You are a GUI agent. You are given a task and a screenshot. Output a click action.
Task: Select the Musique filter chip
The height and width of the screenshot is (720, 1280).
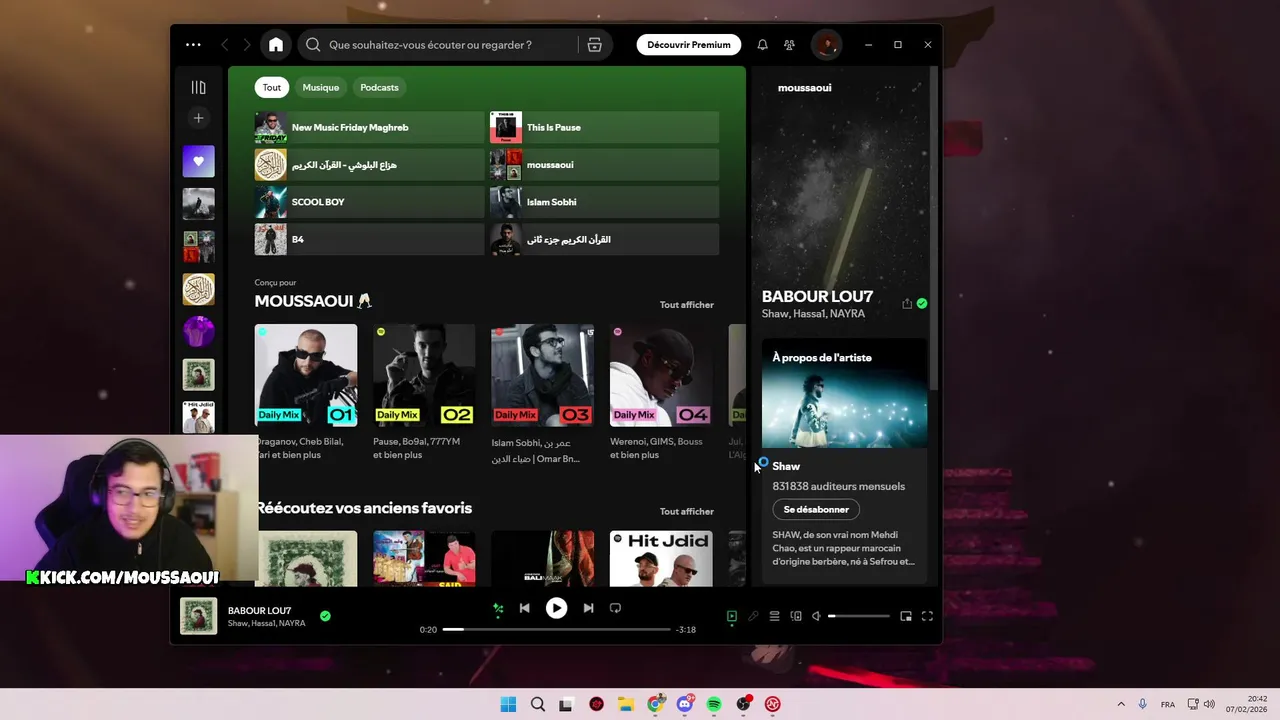click(321, 87)
